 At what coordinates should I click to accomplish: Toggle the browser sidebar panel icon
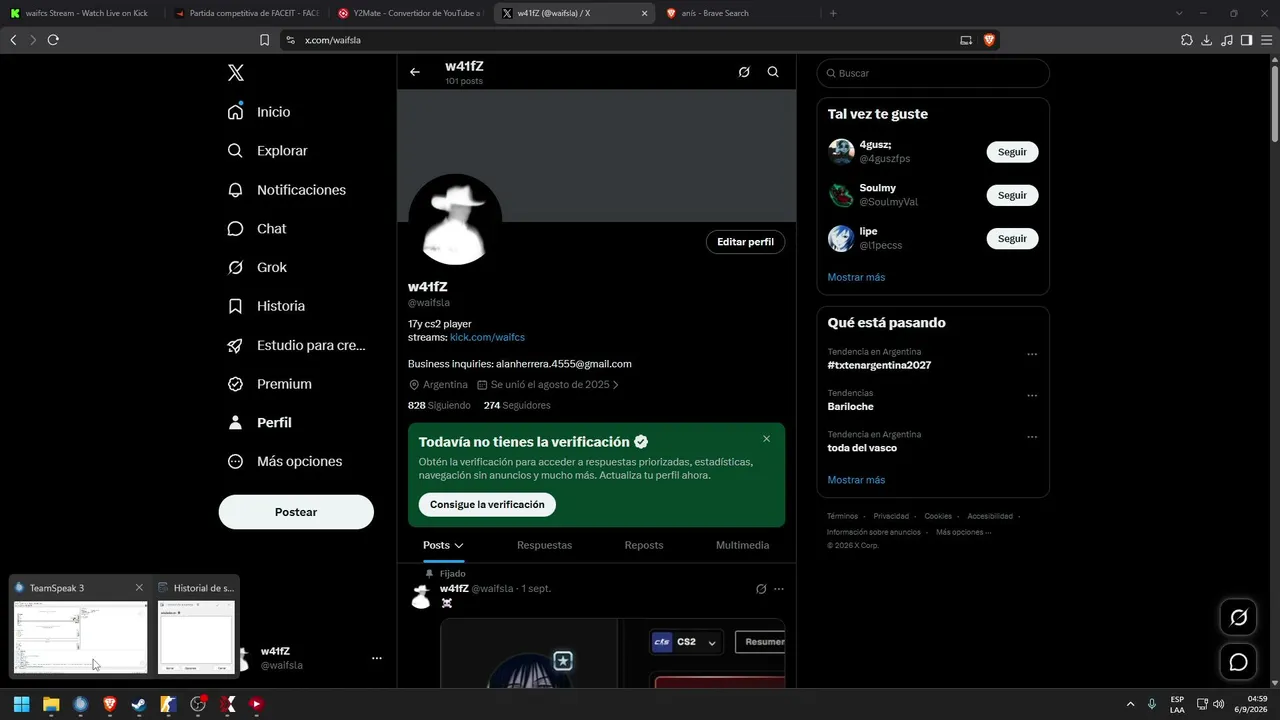coord(1246,40)
